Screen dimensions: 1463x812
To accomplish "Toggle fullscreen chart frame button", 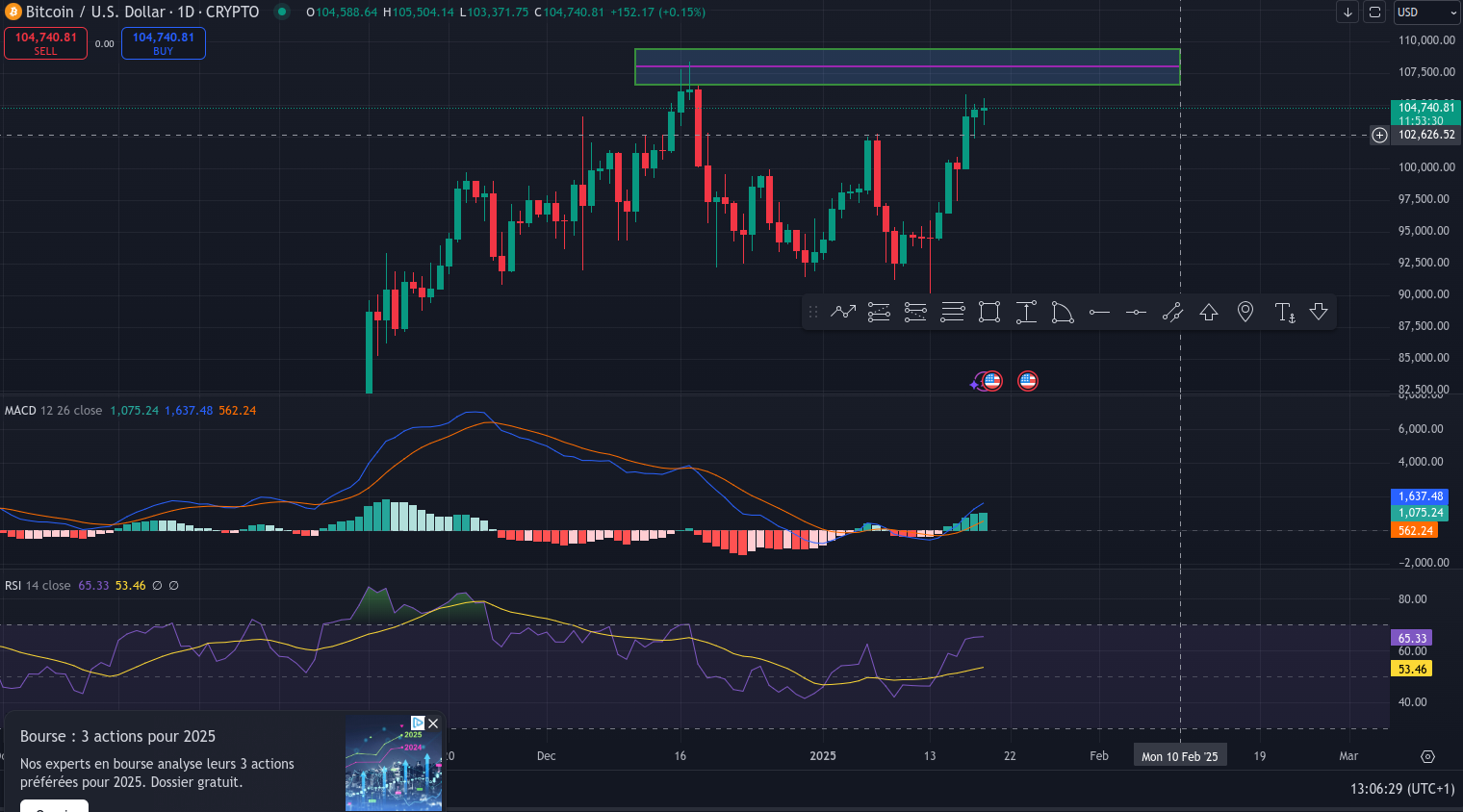I will coord(1375,12).
